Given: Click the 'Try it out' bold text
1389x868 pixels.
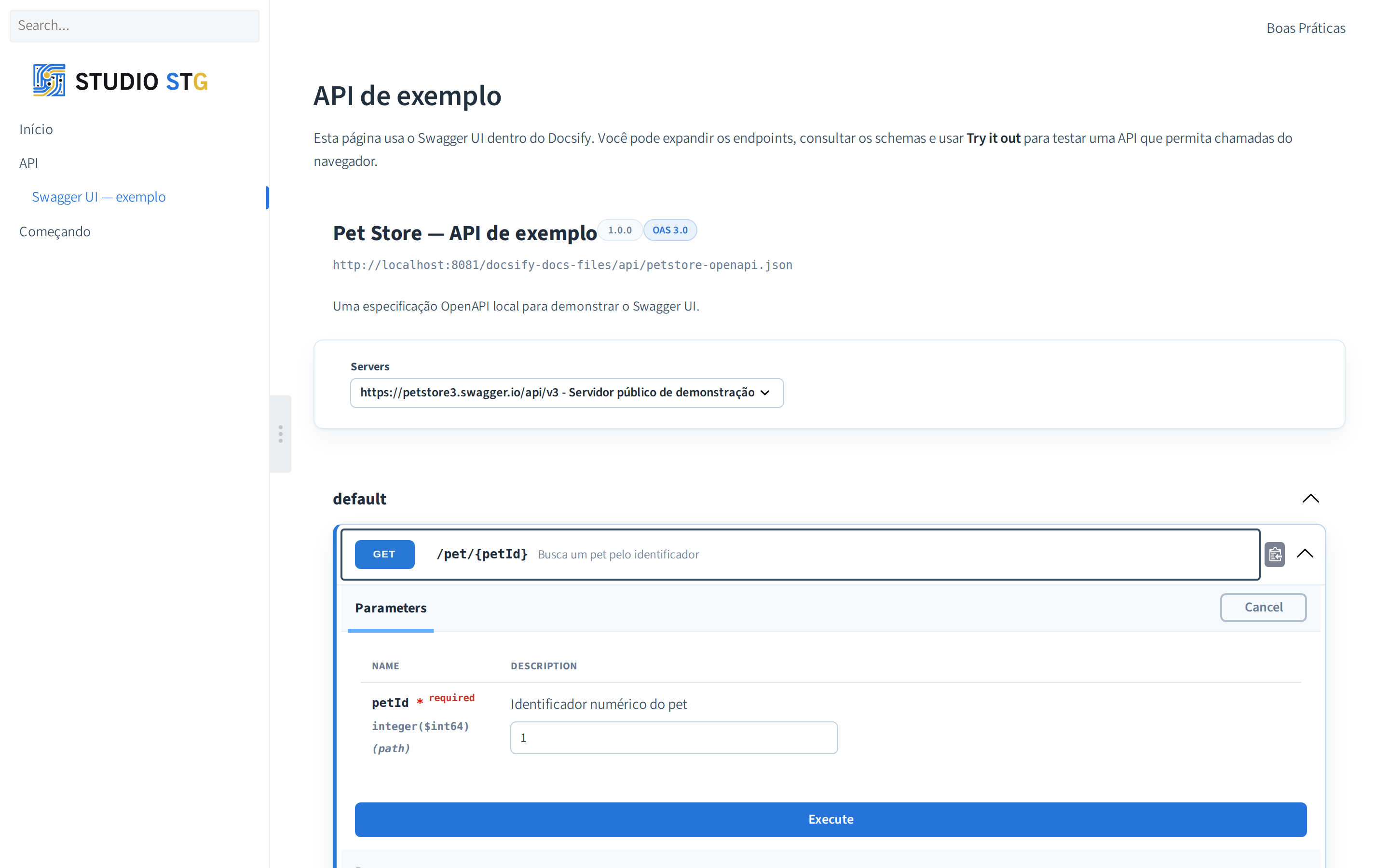Looking at the screenshot, I should [994, 138].
